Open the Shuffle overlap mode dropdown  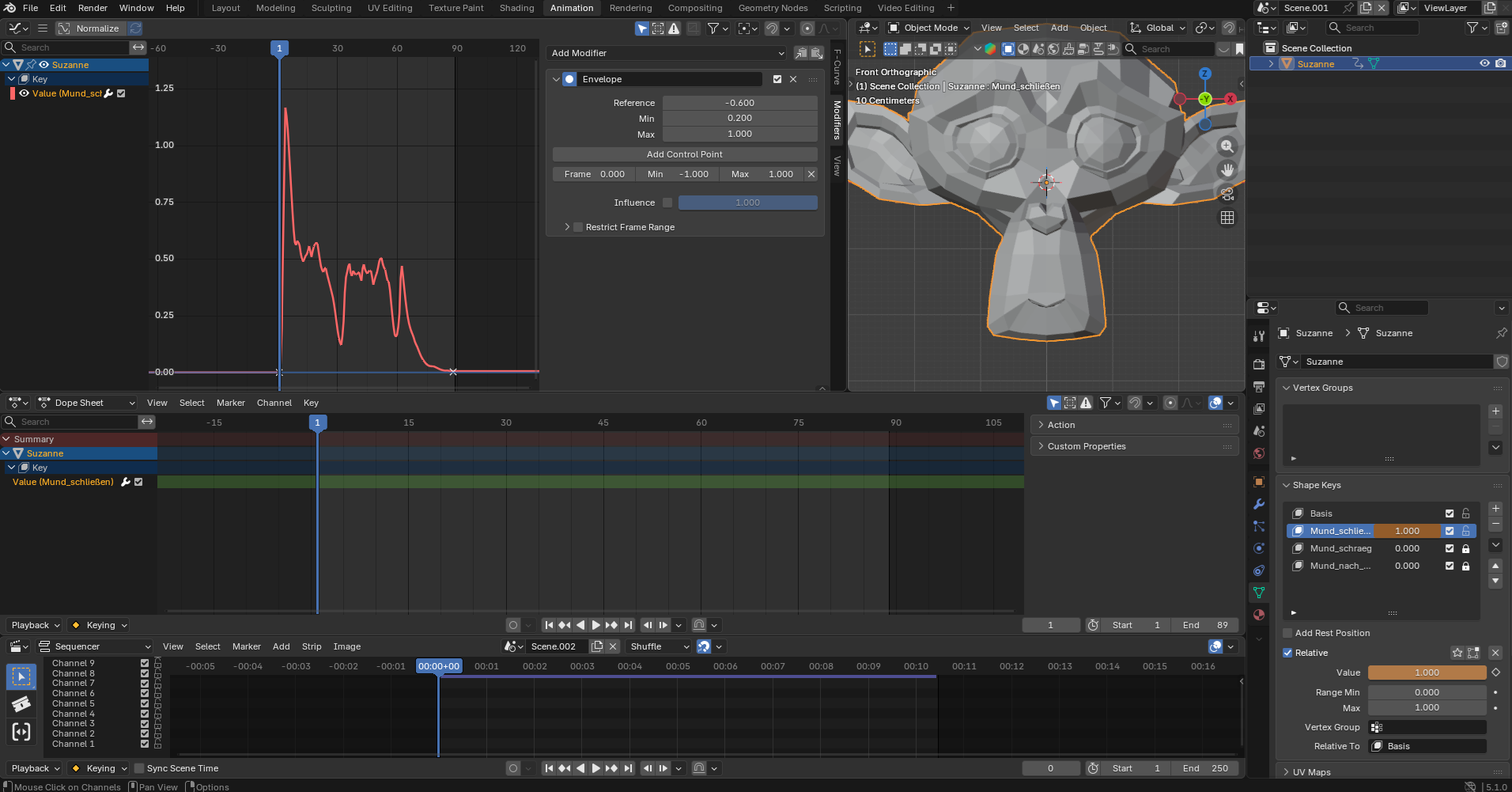[660, 646]
